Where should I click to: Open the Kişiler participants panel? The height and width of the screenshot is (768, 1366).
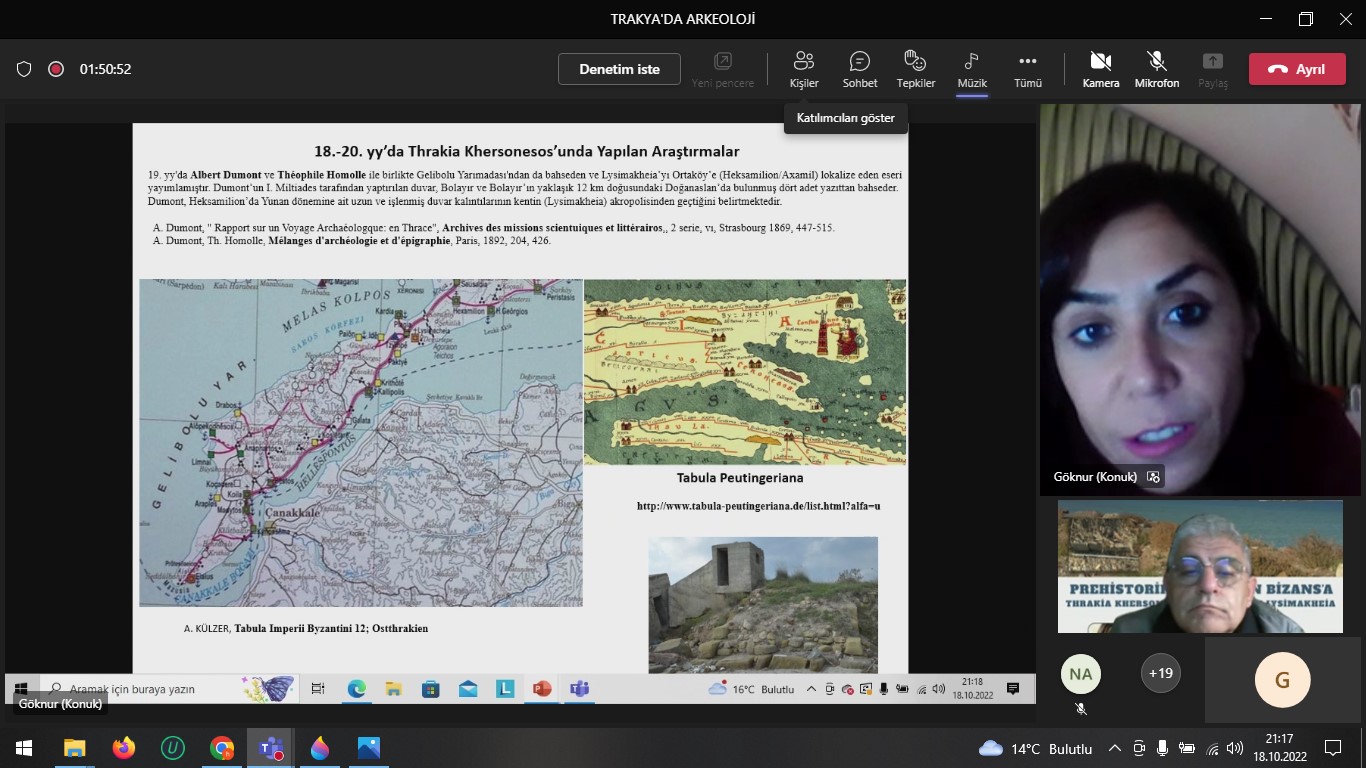tap(804, 70)
